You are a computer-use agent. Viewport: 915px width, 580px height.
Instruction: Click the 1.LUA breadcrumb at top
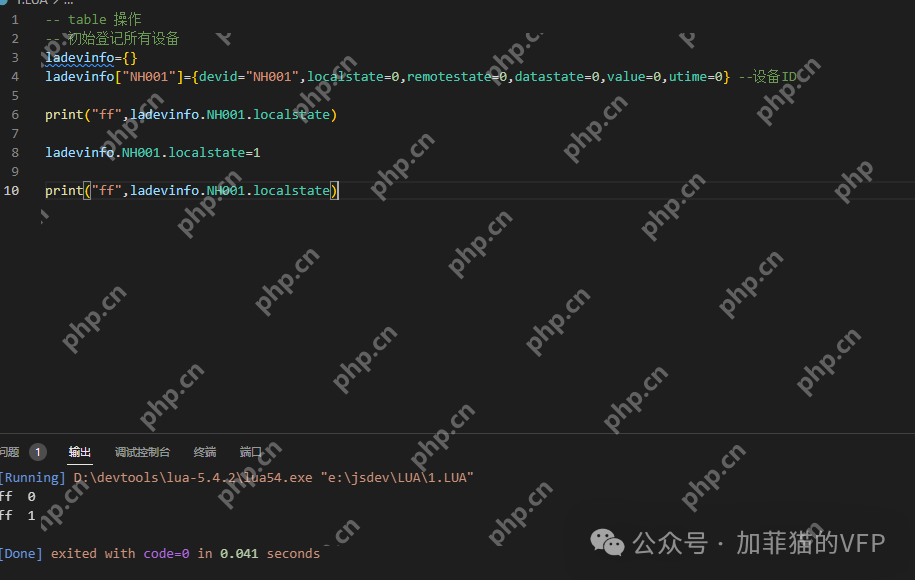tap(28, 3)
